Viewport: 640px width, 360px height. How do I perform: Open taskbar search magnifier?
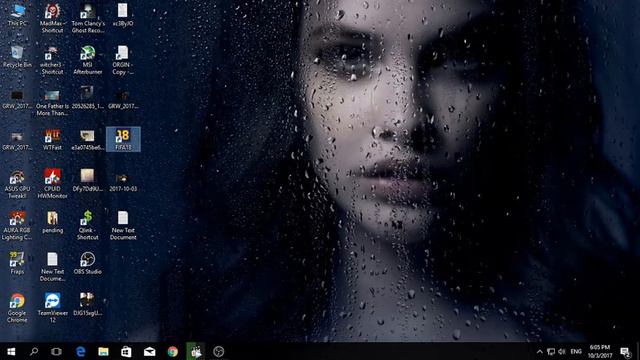pos(34,351)
